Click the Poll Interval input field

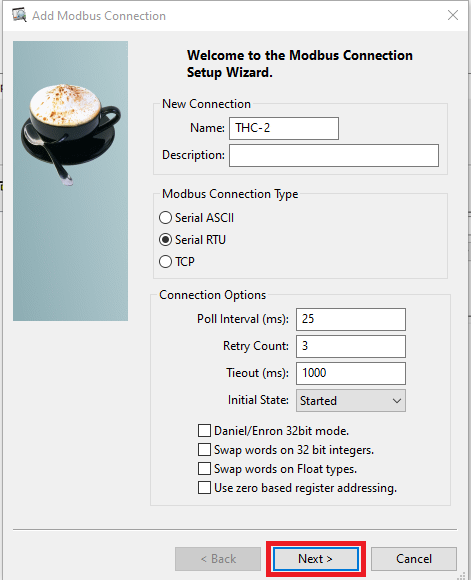point(351,319)
